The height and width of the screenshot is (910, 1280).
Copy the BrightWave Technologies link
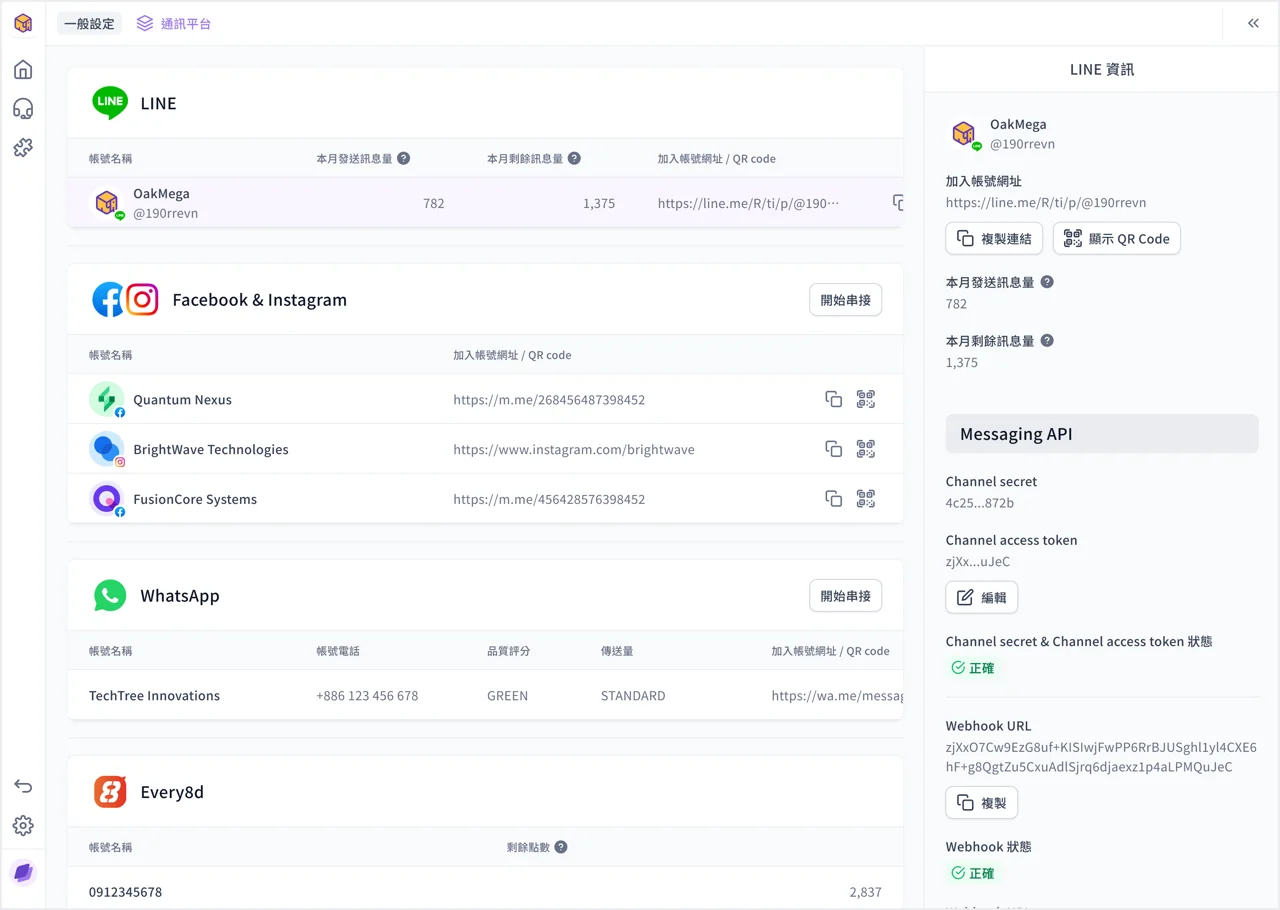pyautogui.click(x=833, y=449)
